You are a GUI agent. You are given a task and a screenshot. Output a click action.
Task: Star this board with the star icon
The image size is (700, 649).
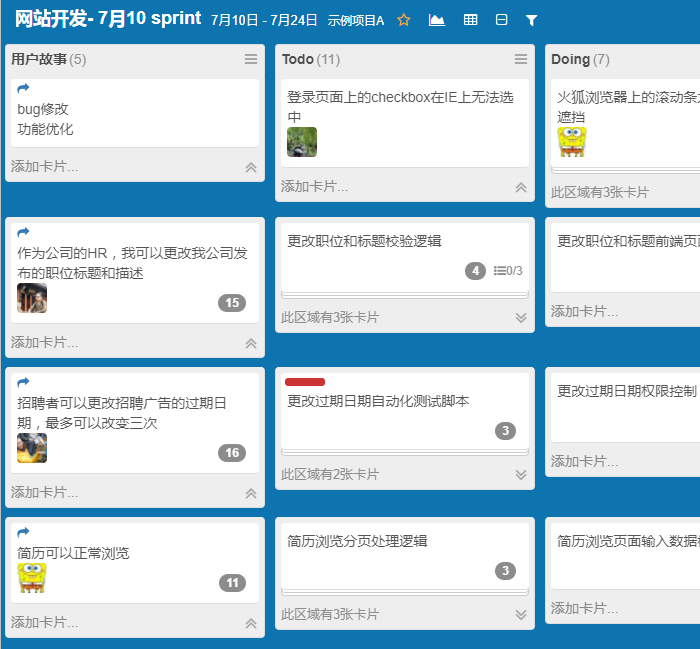(x=404, y=20)
